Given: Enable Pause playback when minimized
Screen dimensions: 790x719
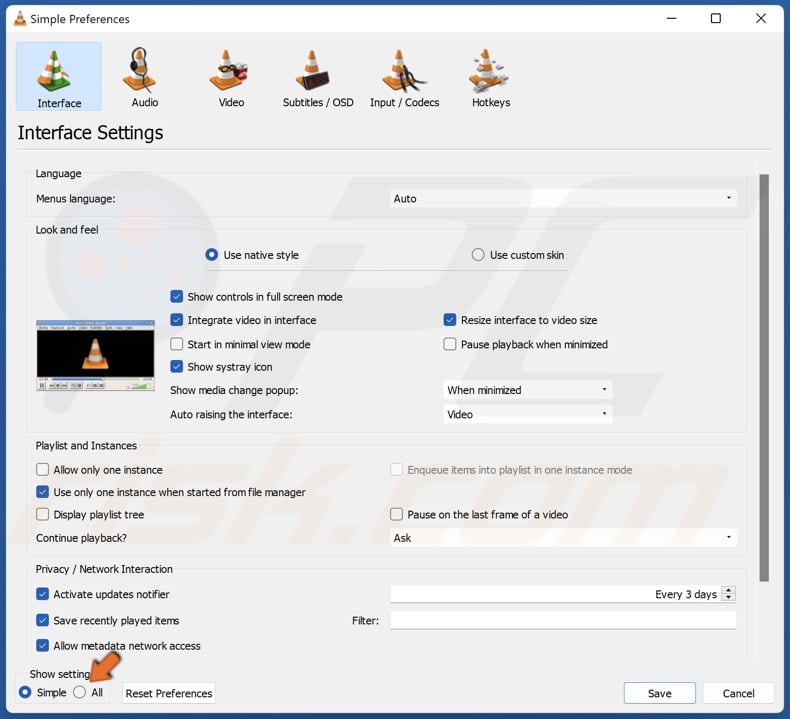Looking at the screenshot, I should (450, 344).
